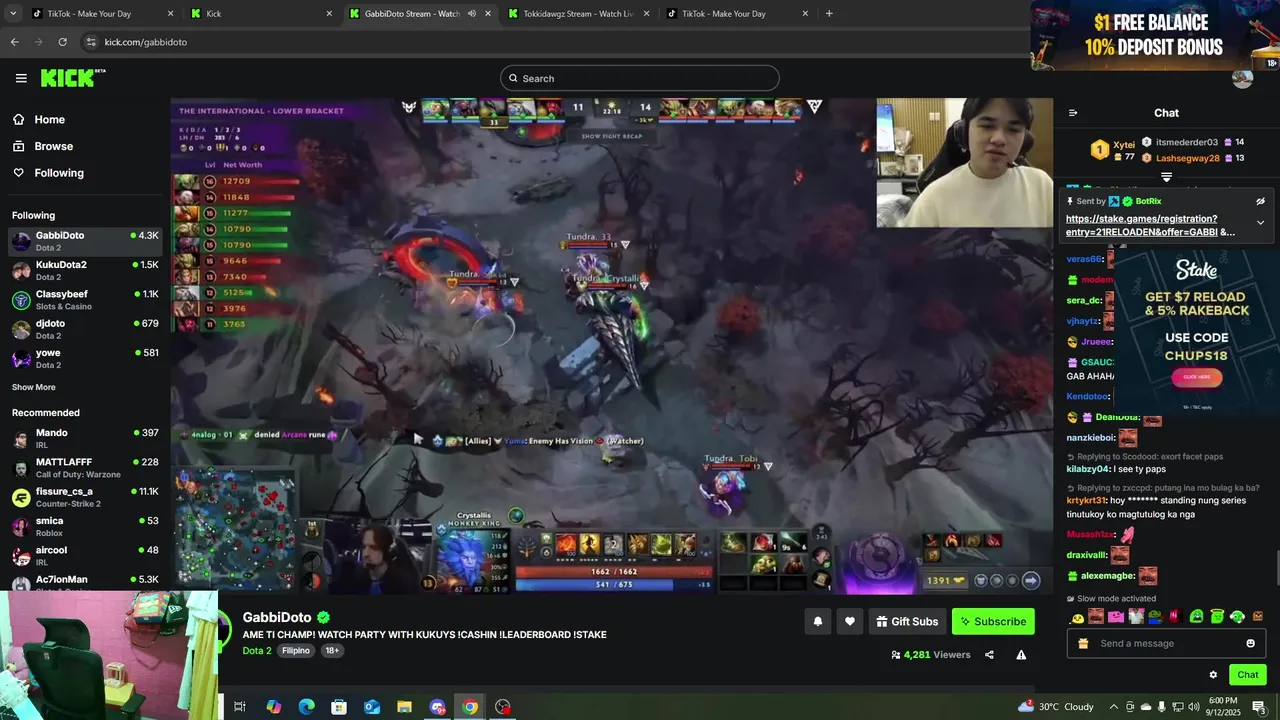The width and height of the screenshot is (1280, 720).
Task: Hide the pinned BotRix message
Action: pyautogui.click(x=1260, y=201)
